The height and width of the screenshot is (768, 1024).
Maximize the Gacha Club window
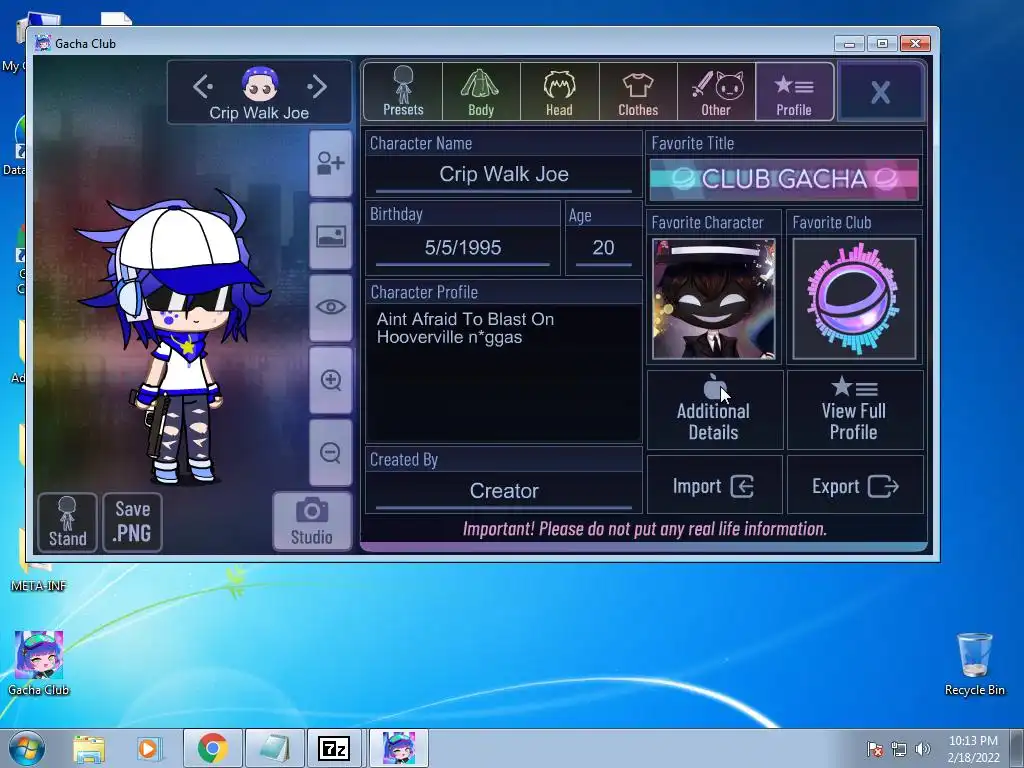click(882, 44)
